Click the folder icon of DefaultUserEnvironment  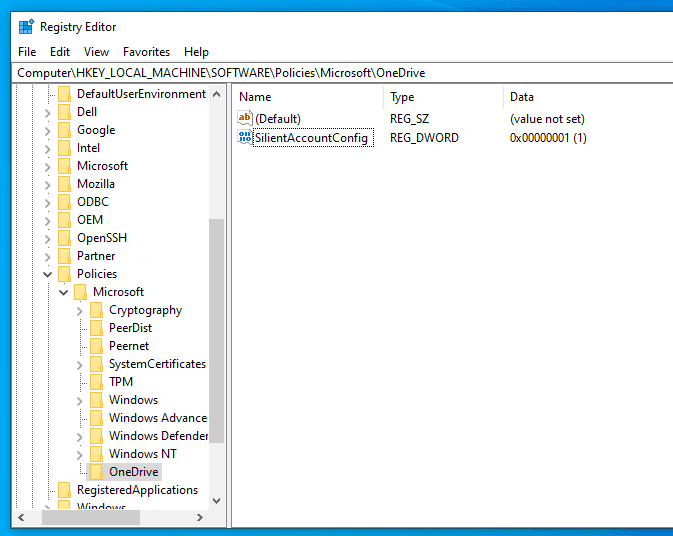click(64, 94)
